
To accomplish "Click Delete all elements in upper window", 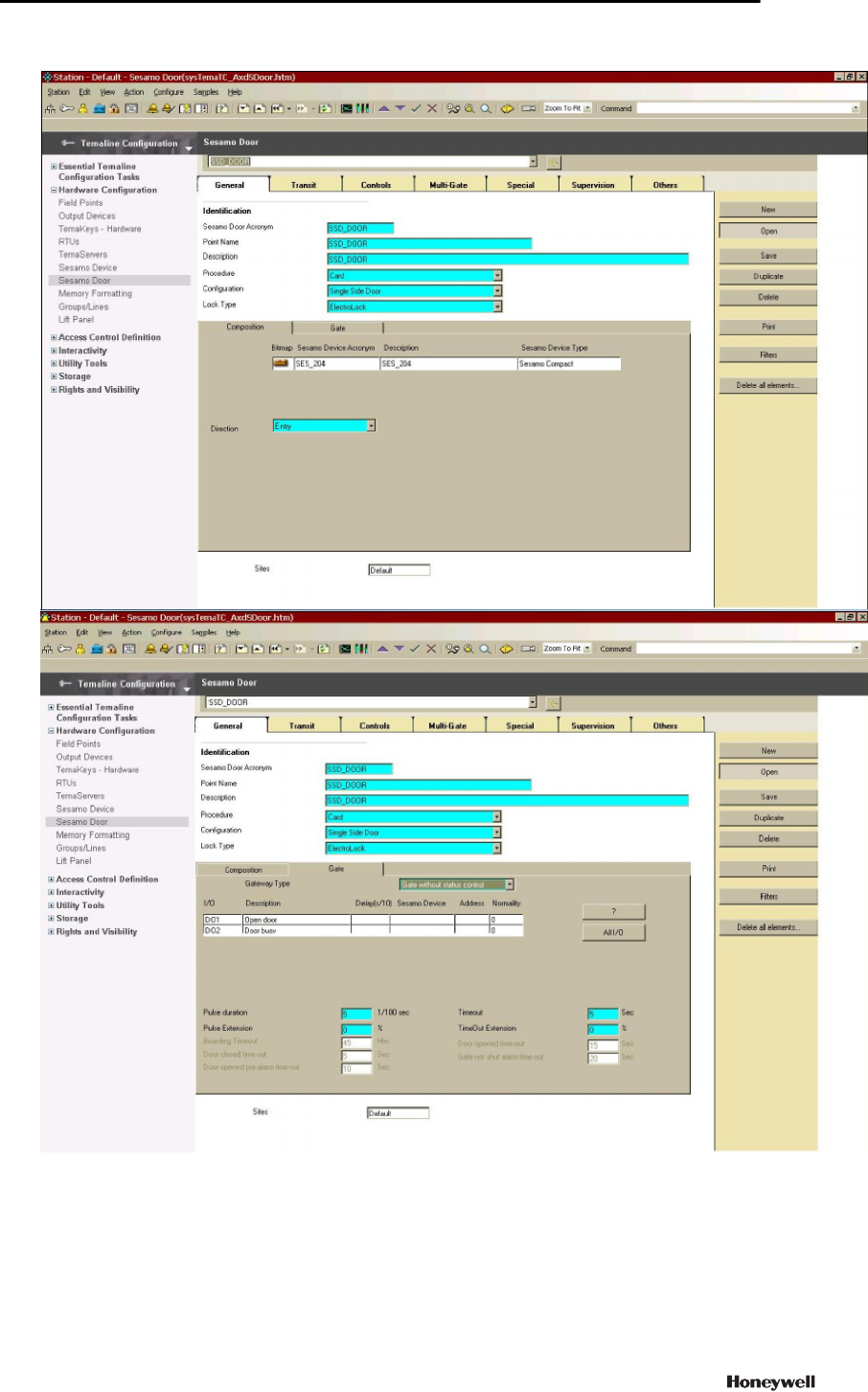I will (768, 385).
